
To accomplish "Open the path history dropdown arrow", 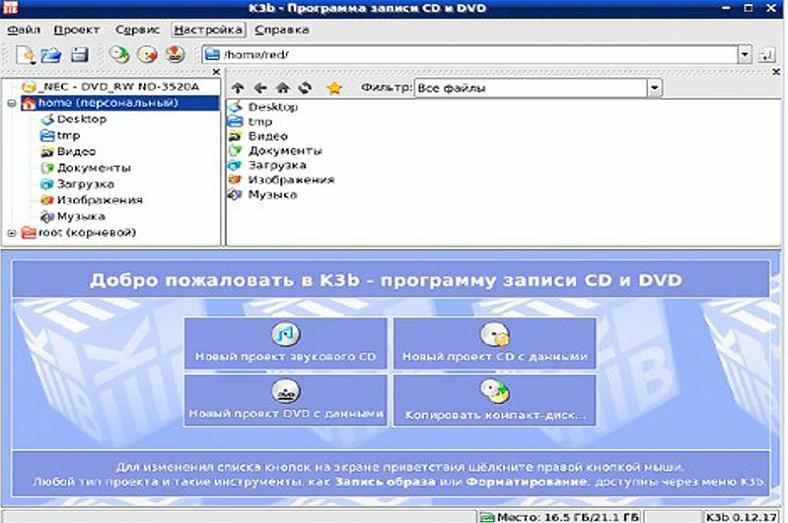I will click(745, 55).
